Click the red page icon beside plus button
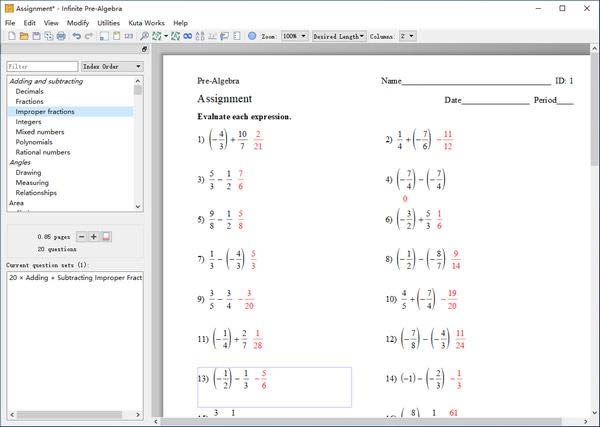Viewport: 600px width, 427px height. click(x=106, y=236)
